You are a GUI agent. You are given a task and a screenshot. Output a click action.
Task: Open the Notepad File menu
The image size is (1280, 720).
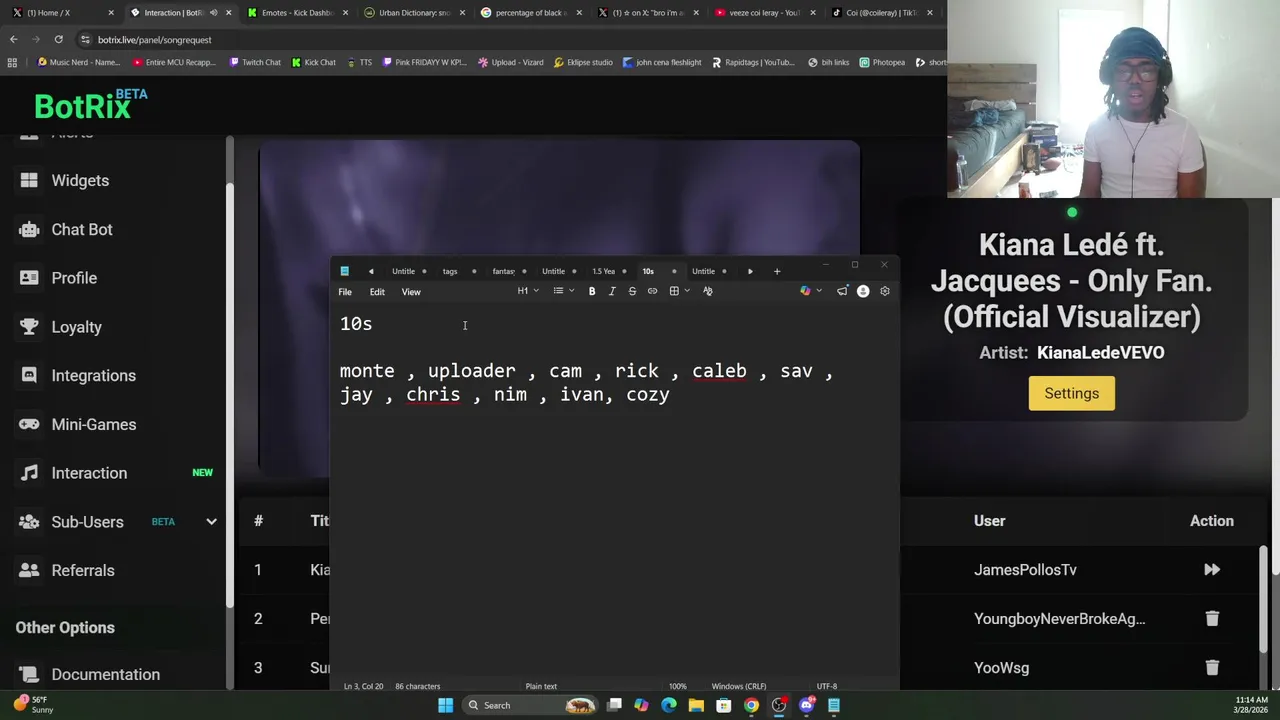345,292
